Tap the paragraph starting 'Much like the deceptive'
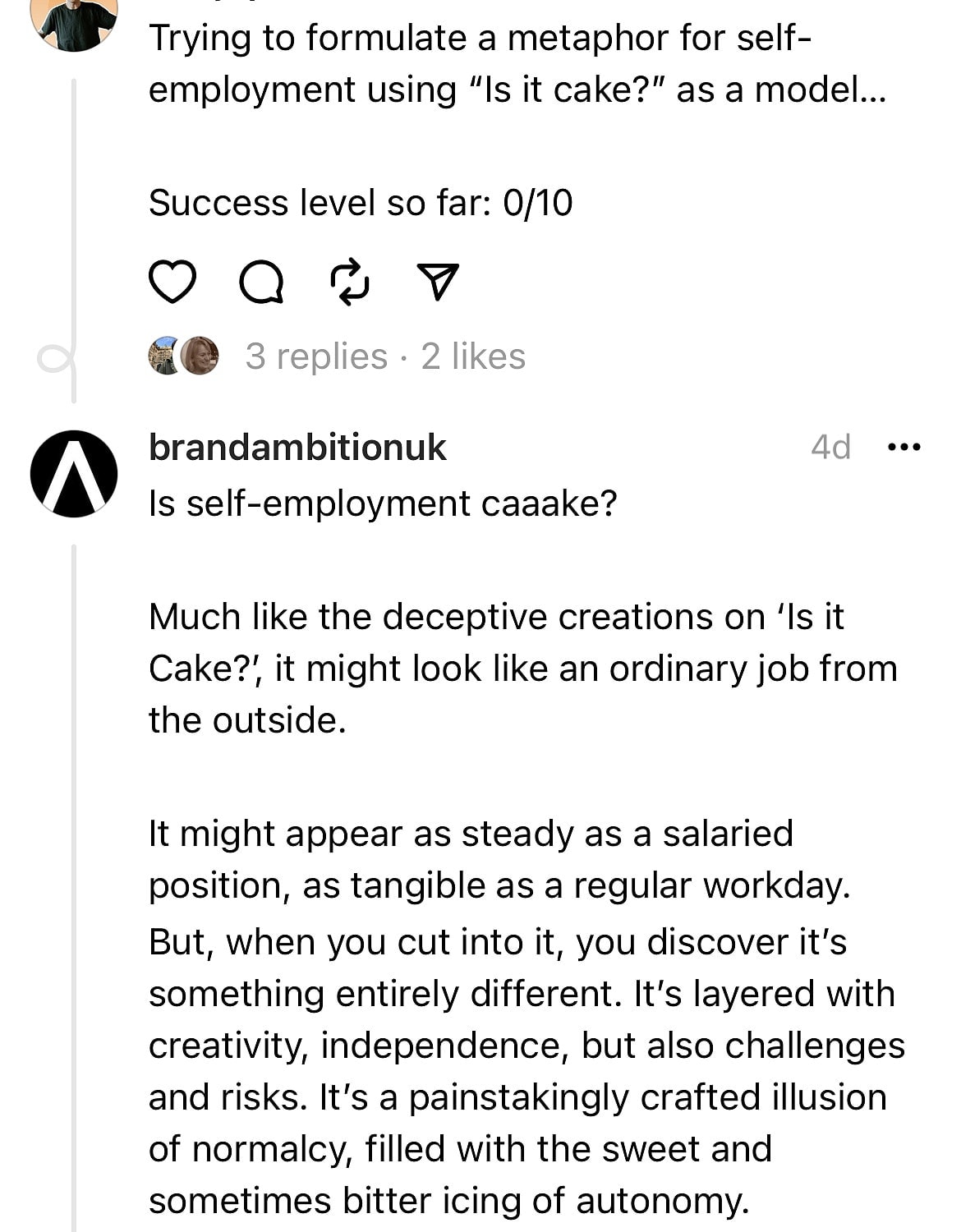Viewport: 961px width, 1232px height. (523, 669)
